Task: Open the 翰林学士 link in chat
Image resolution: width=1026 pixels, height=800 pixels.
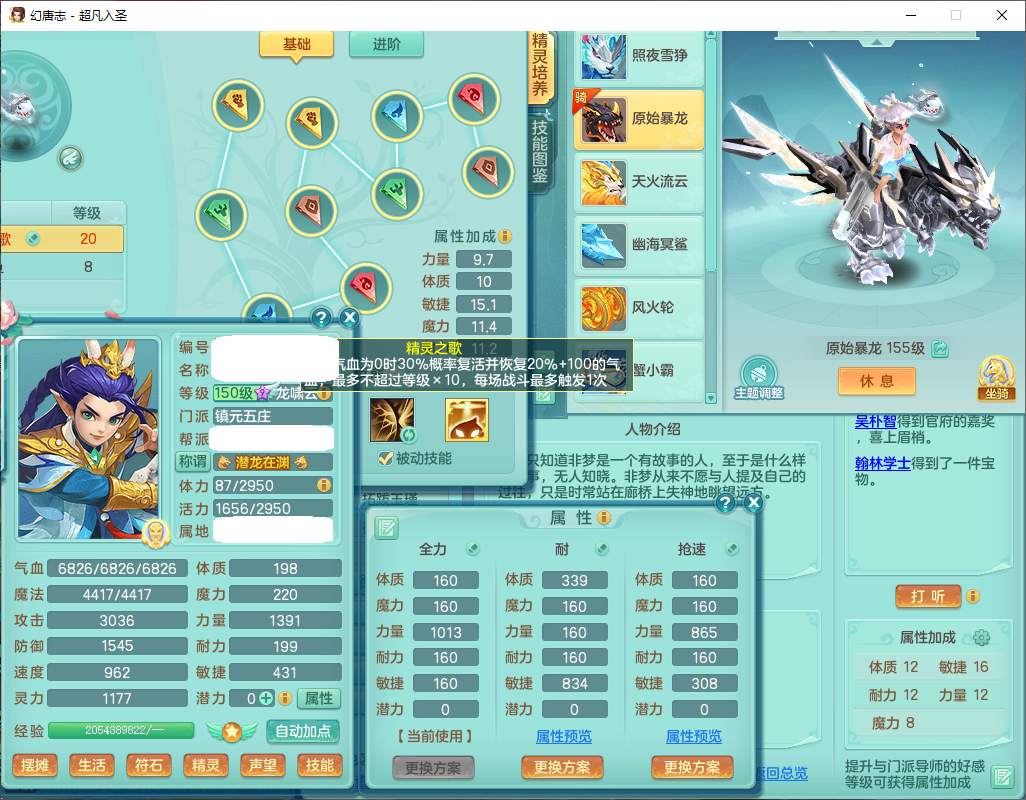Action: [882, 463]
